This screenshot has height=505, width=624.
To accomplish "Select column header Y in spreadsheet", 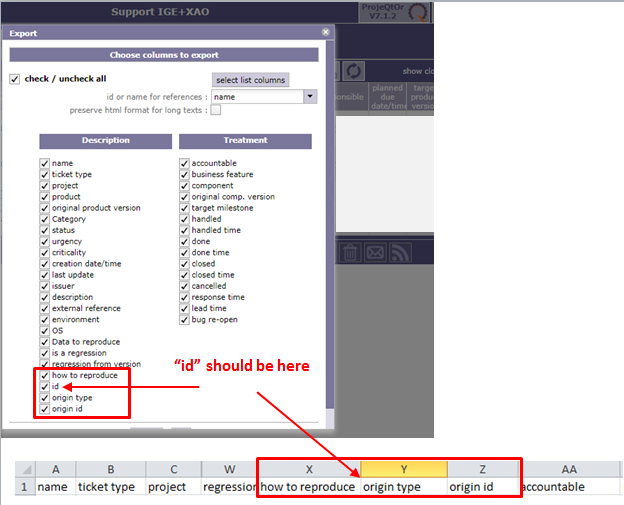I will click(403, 468).
